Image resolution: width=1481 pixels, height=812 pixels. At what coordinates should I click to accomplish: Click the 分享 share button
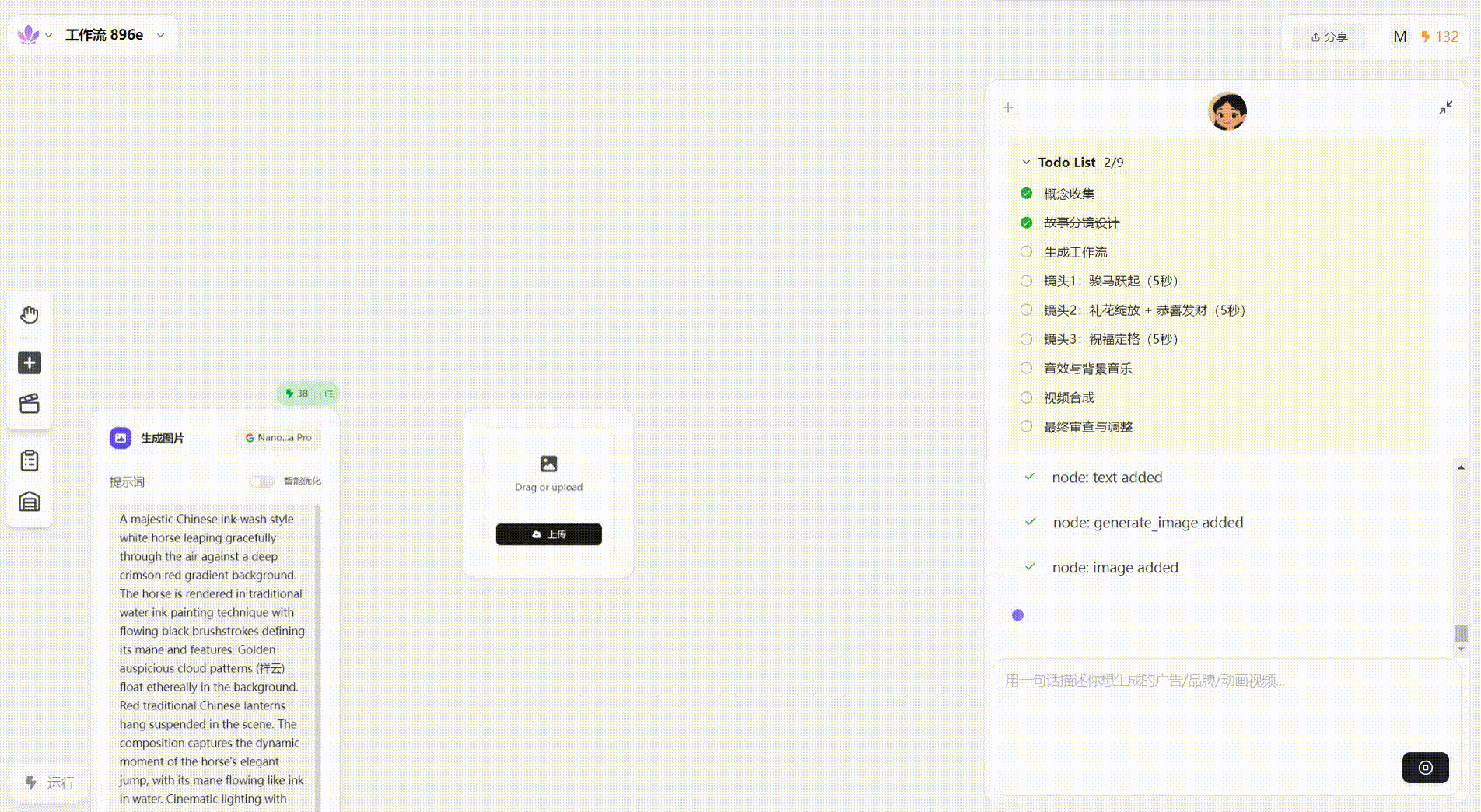click(x=1329, y=37)
